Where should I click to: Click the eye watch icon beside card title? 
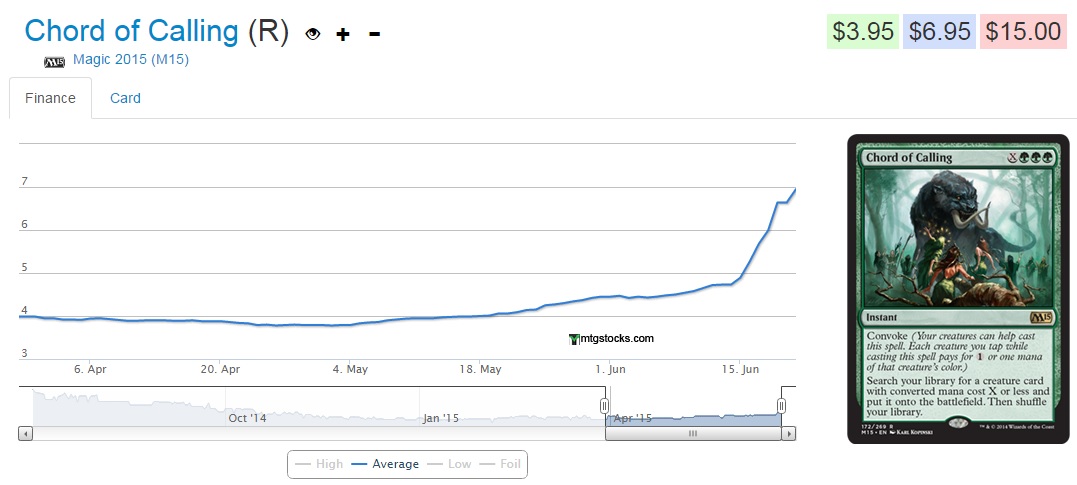[x=313, y=34]
